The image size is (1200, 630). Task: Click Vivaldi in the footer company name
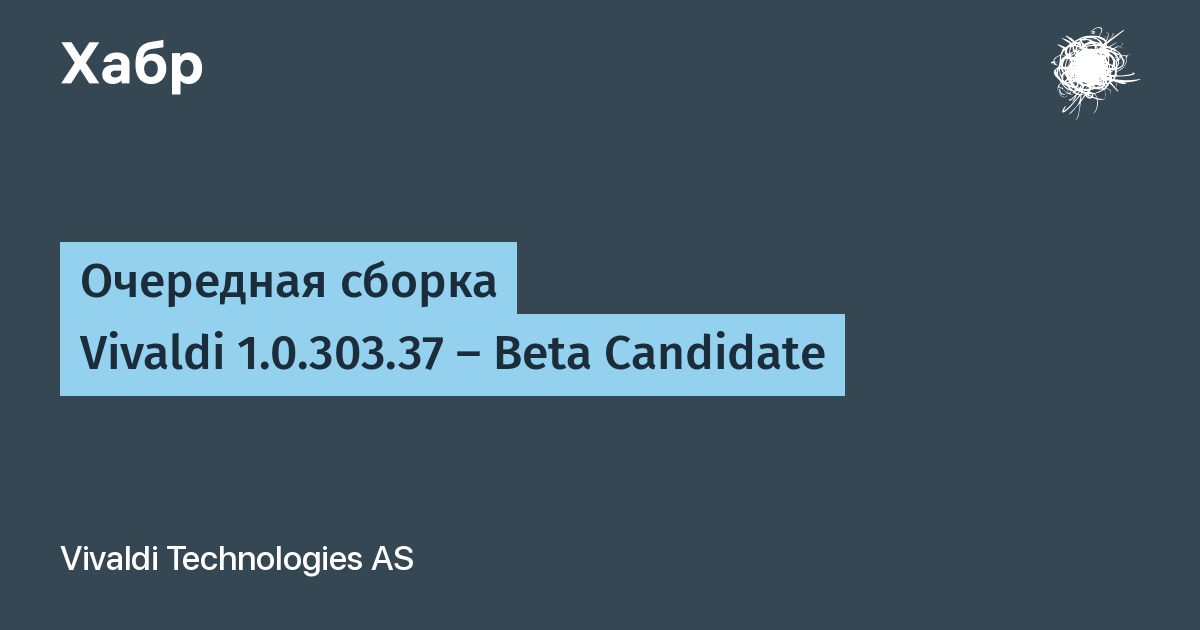tap(109, 559)
